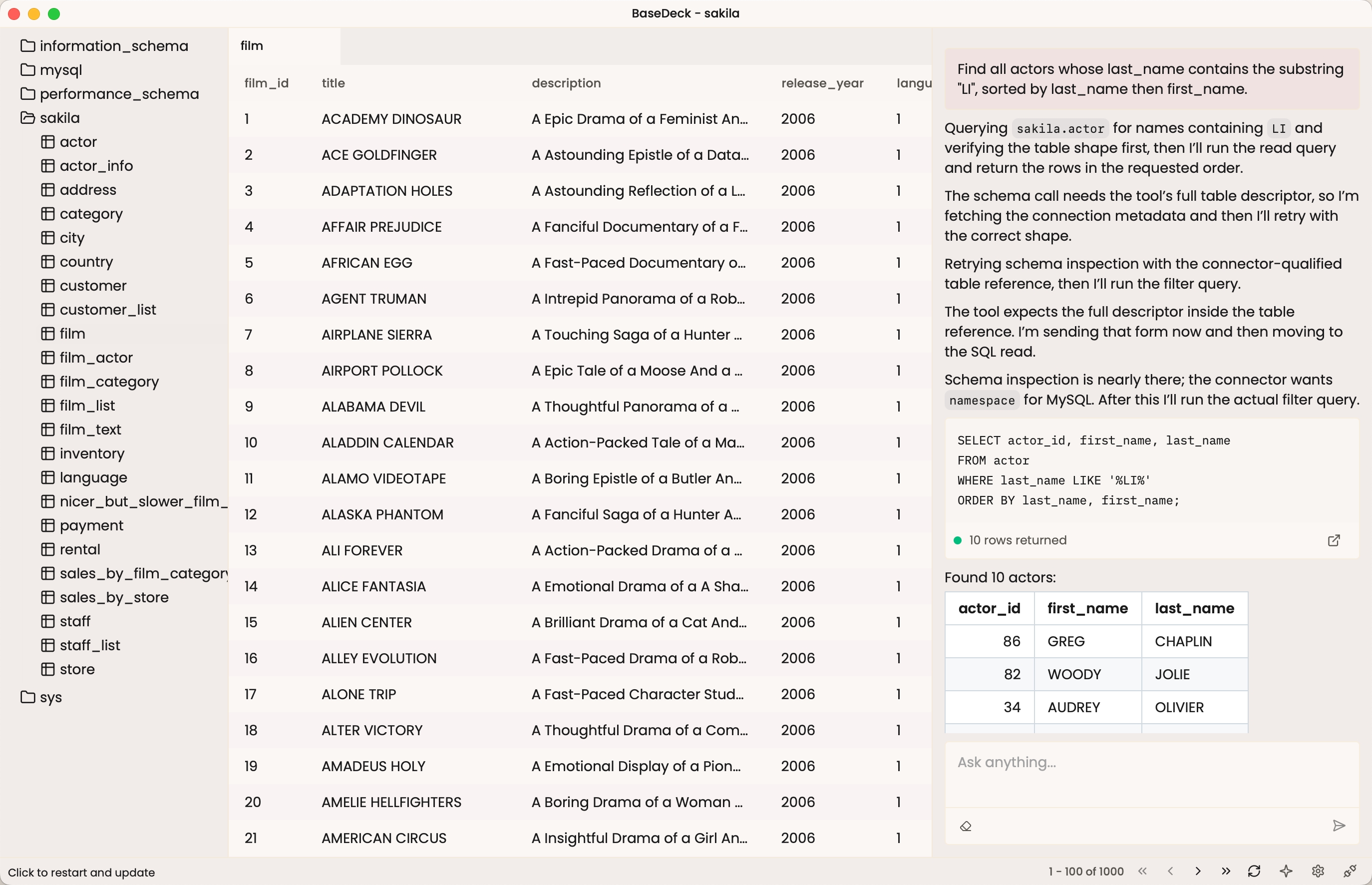The width and height of the screenshot is (1372, 885).
Task: Select the film_actor table in the sidebar
Action: pyautogui.click(x=96, y=357)
